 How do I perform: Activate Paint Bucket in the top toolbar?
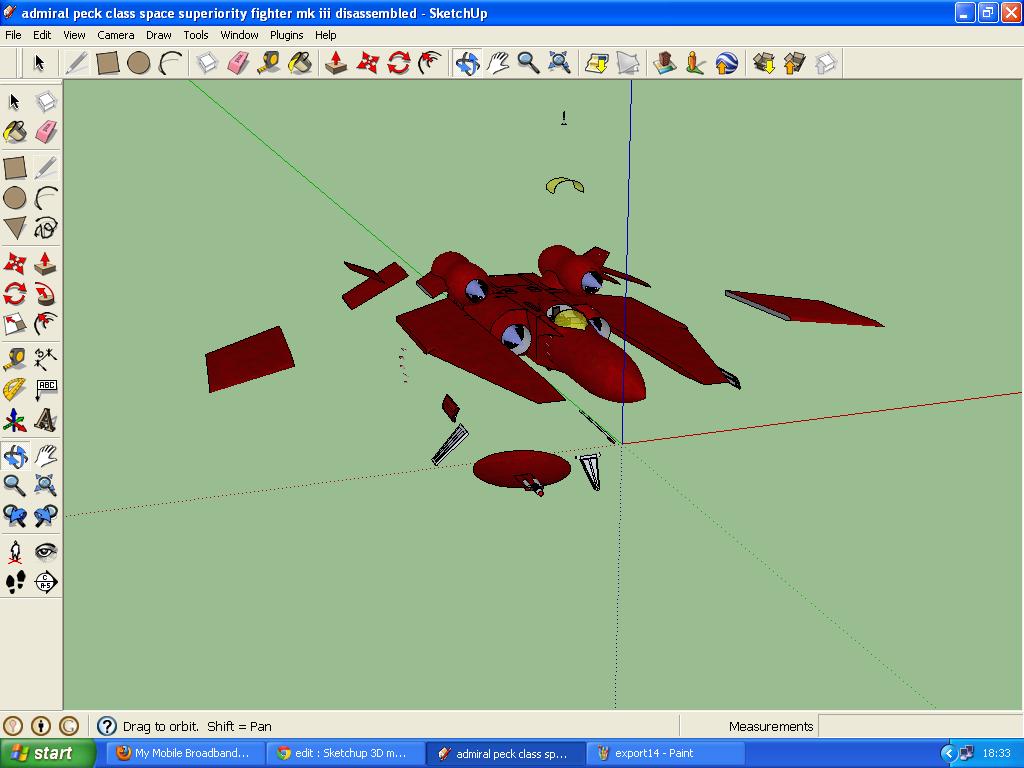tap(300, 63)
